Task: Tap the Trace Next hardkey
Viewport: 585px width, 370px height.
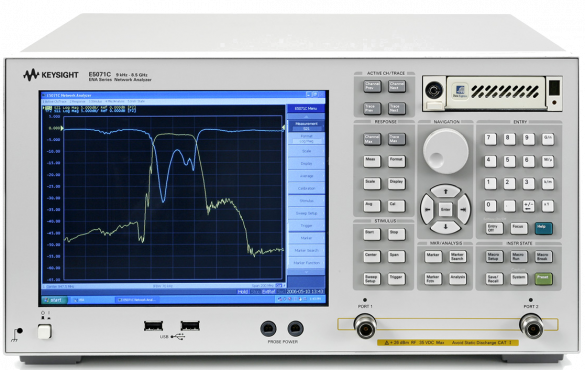Action: (397, 109)
